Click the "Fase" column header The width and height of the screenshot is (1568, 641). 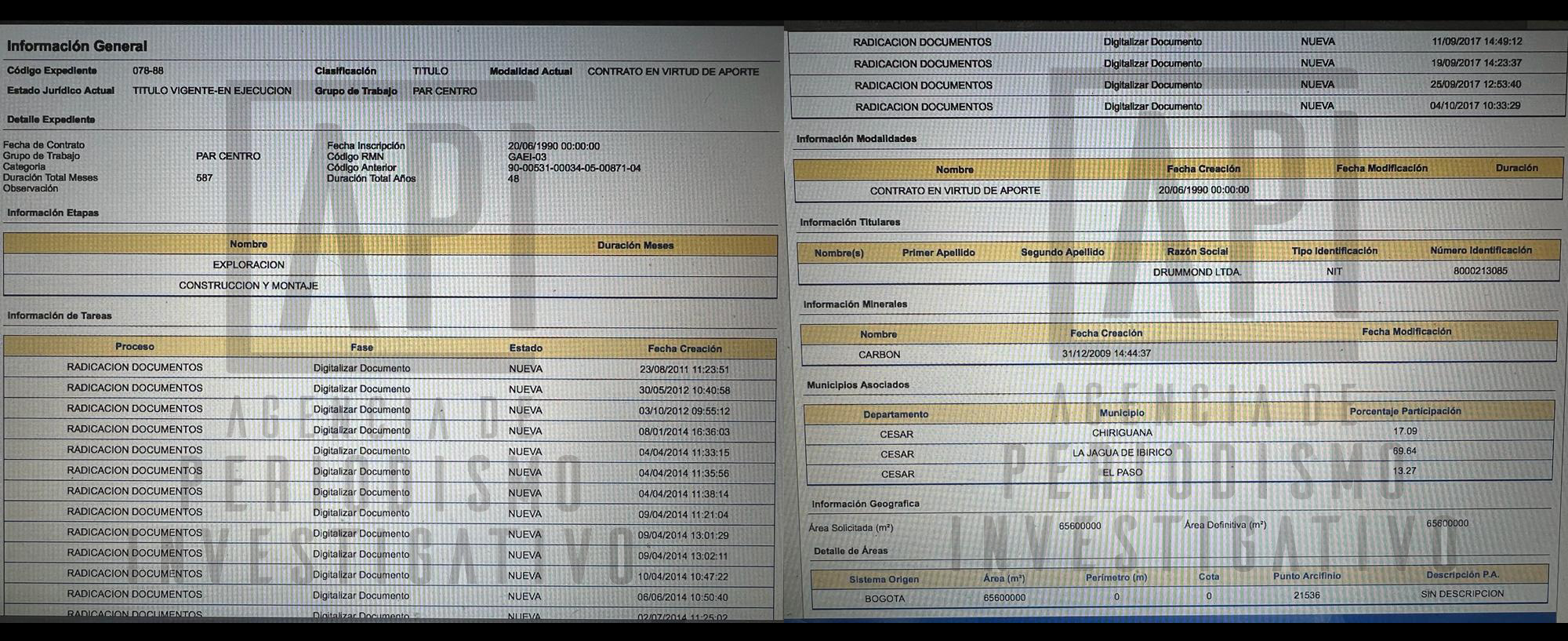(x=362, y=348)
